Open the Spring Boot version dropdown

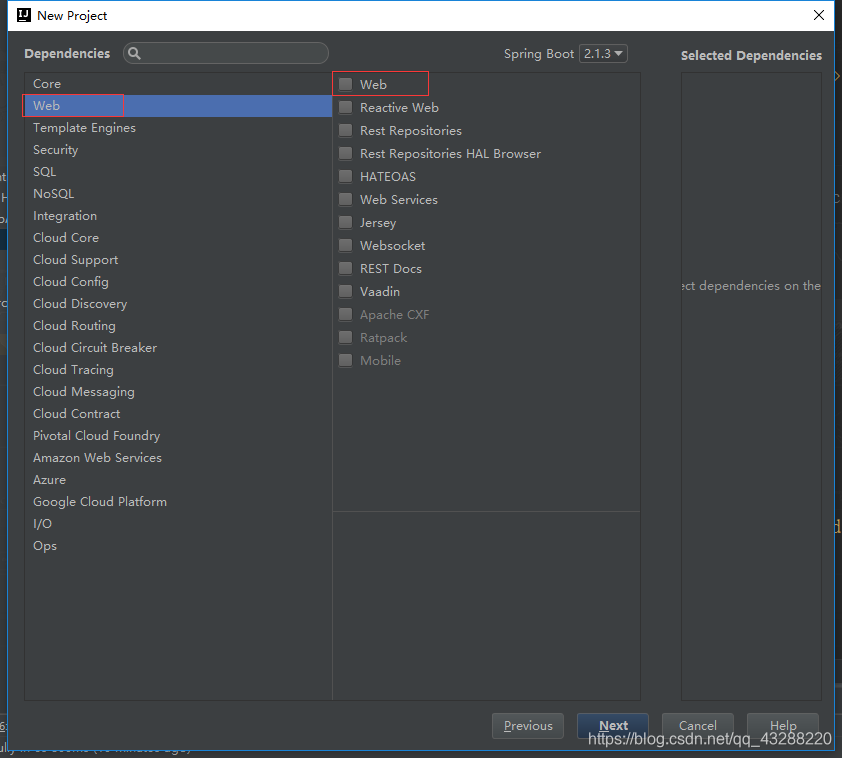pos(603,54)
